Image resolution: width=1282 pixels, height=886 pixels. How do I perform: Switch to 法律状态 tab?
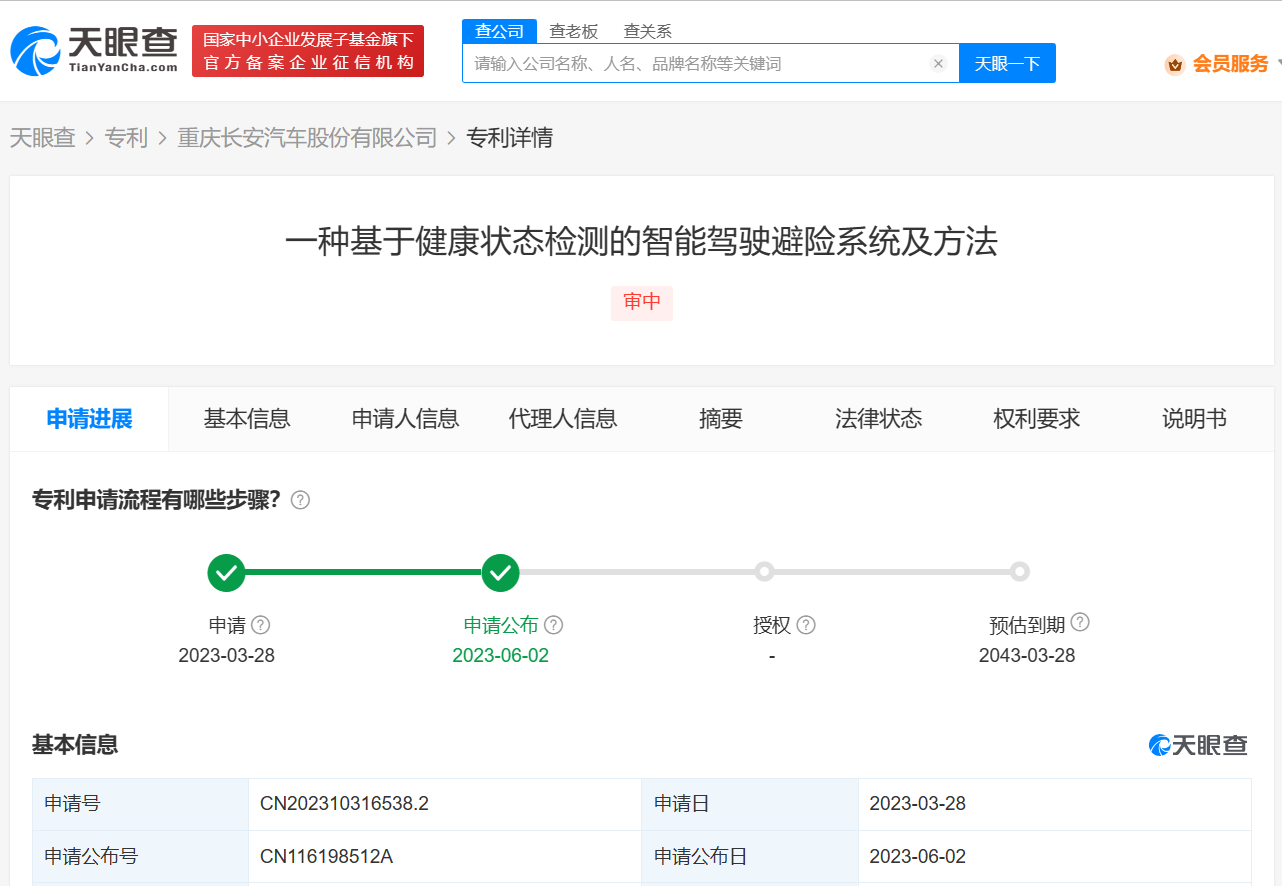(x=878, y=419)
